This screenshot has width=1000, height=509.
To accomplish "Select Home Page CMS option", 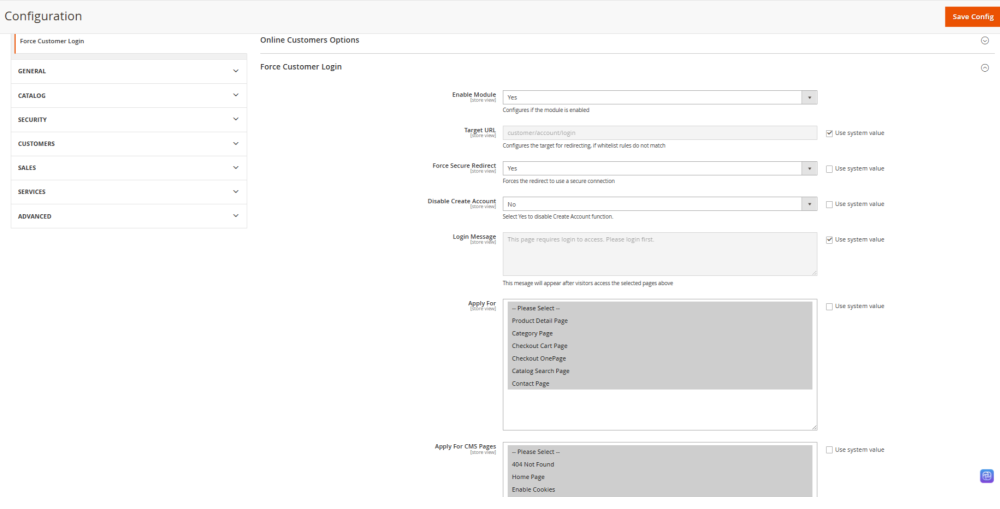I will pyautogui.click(x=660, y=477).
